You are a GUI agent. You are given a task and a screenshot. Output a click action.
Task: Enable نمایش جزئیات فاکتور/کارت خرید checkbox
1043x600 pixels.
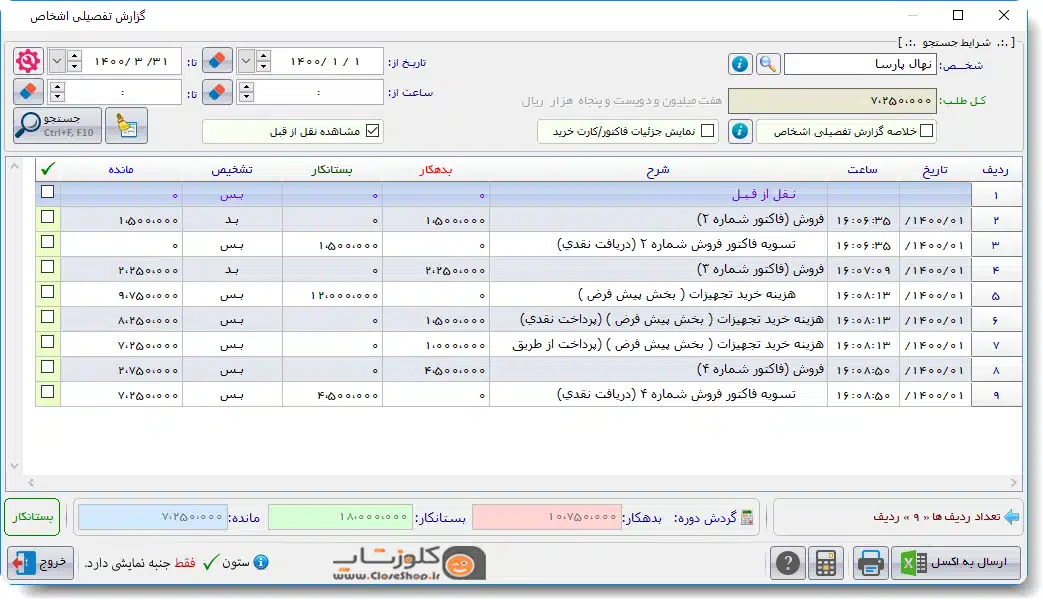[708, 131]
